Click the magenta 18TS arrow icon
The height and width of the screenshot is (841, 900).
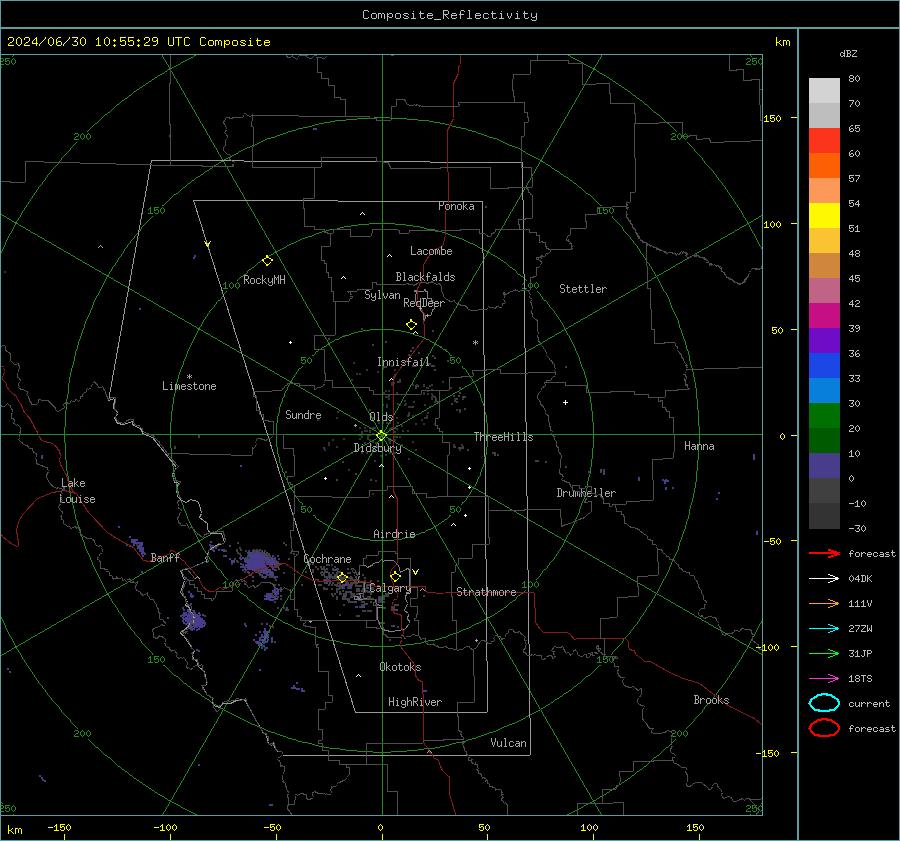tap(824, 679)
